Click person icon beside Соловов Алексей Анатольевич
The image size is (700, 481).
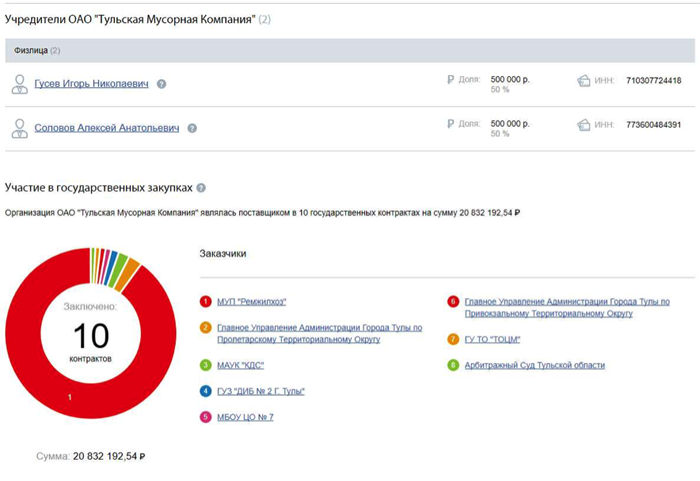click(x=19, y=128)
